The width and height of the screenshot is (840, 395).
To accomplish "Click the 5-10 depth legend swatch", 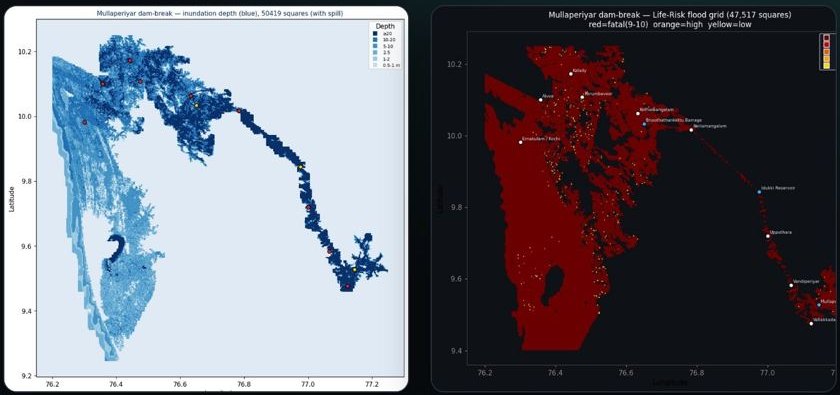I will [x=375, y=46].
